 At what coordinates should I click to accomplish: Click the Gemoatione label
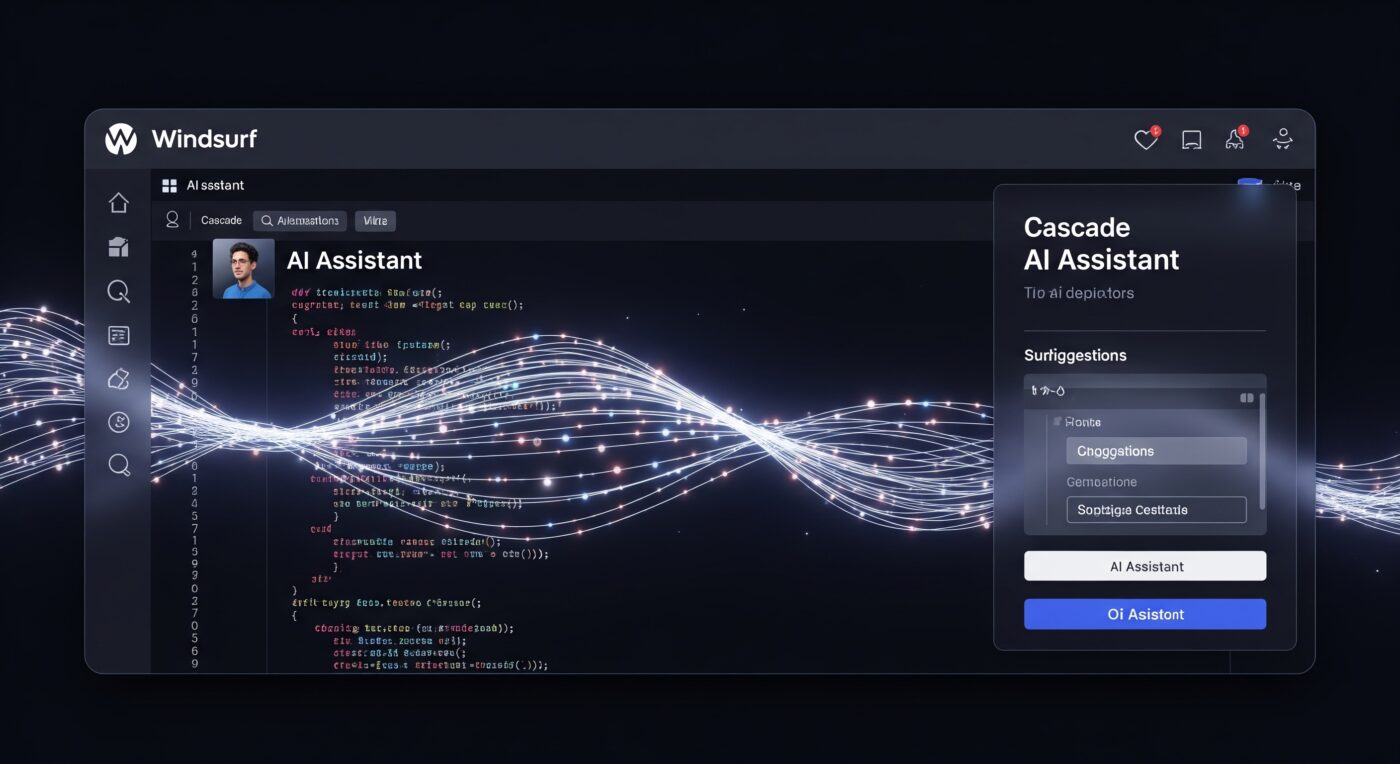(1101, 481)
